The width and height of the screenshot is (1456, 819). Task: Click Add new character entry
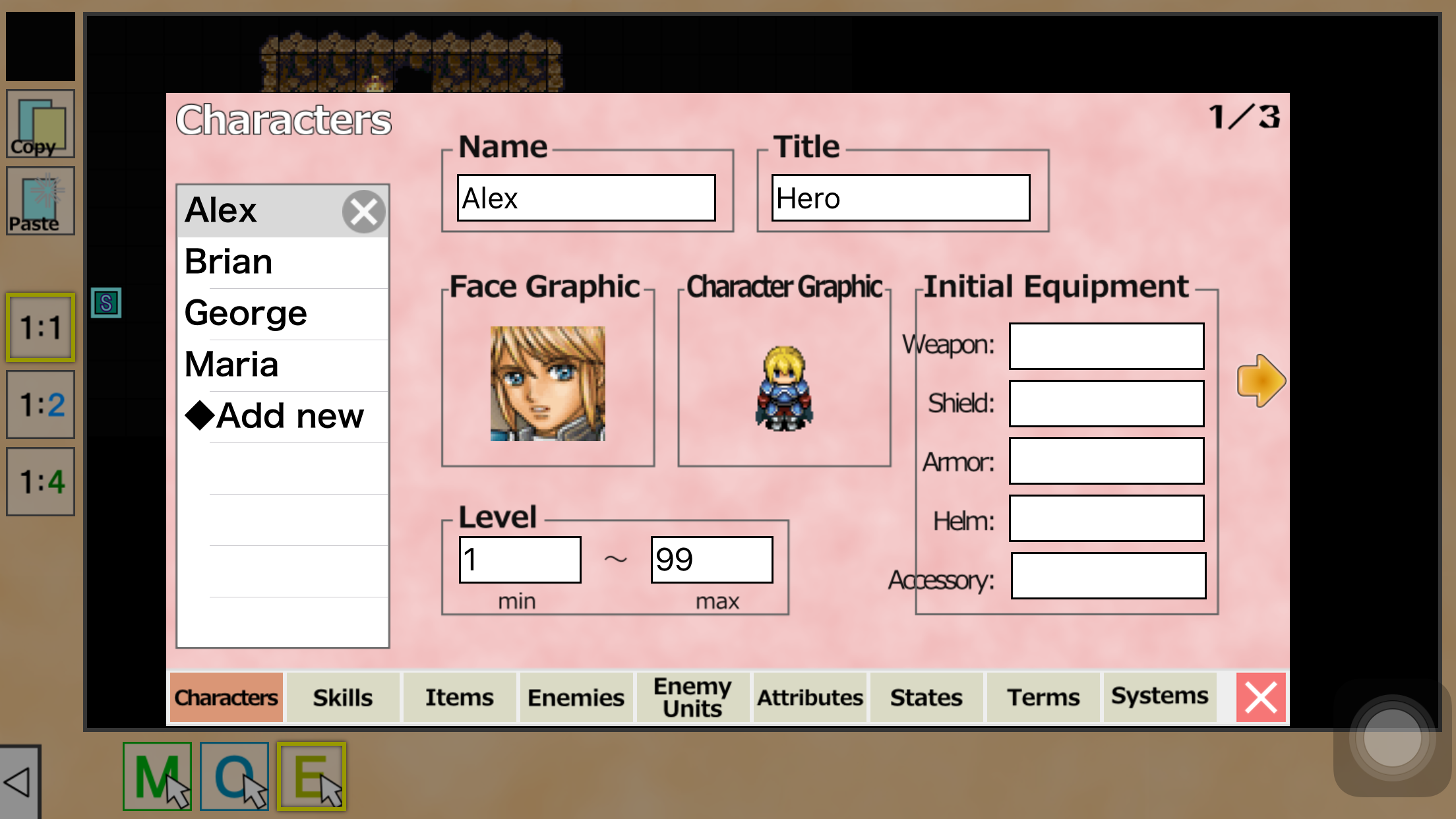(x=284, y=416)
